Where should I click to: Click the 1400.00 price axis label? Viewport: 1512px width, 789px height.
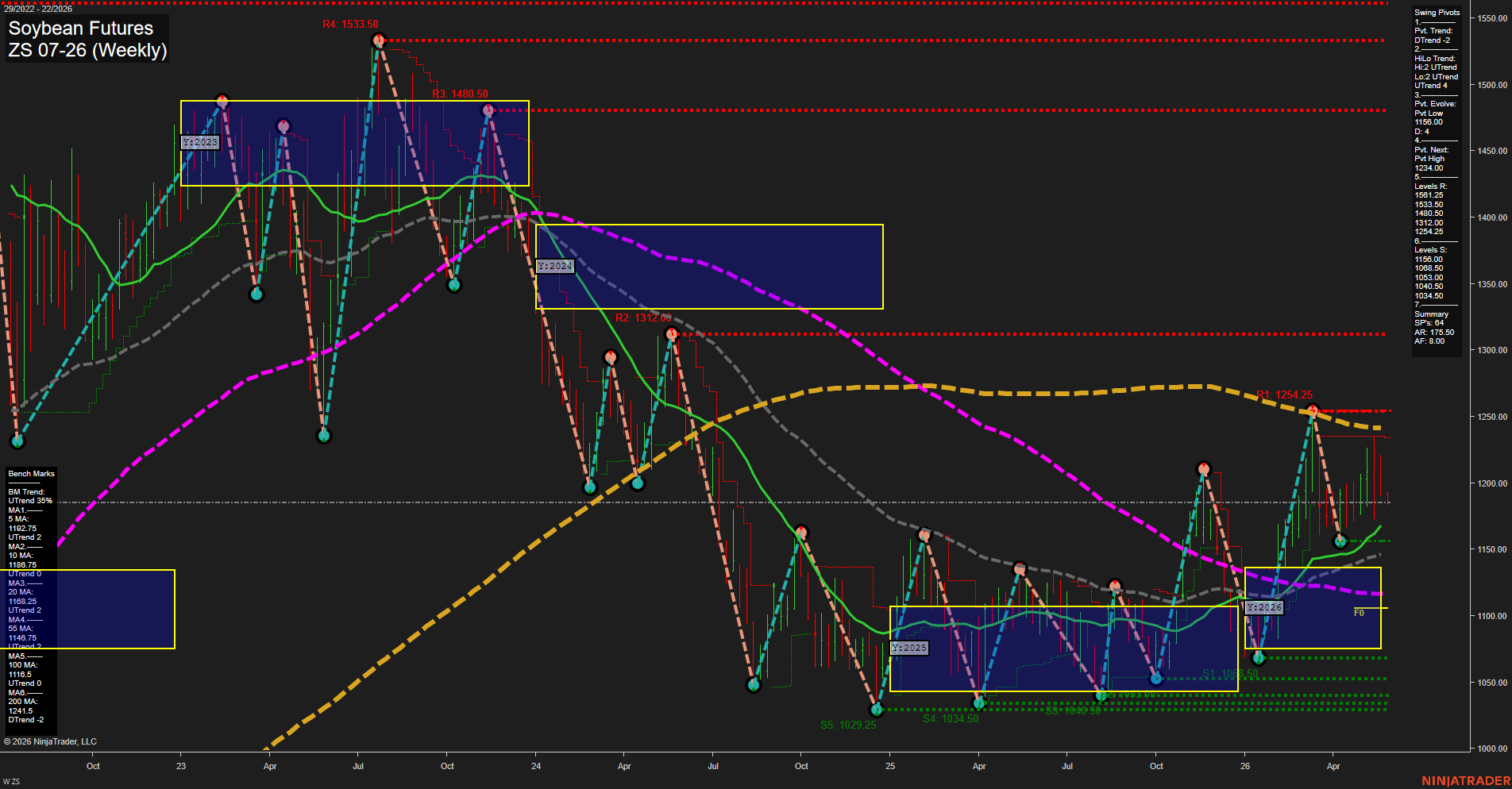(x=1492, y=217)
